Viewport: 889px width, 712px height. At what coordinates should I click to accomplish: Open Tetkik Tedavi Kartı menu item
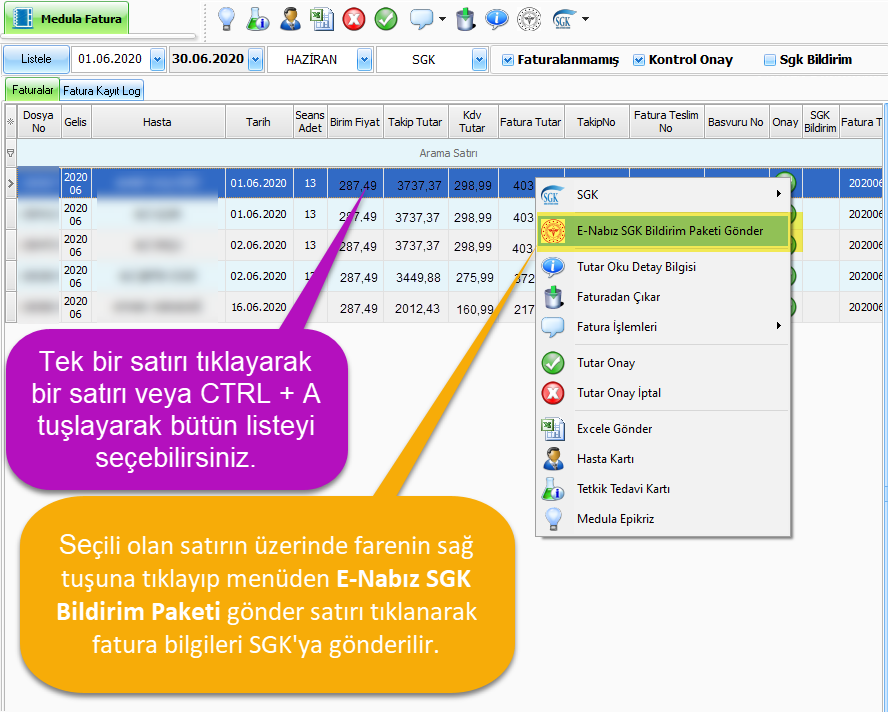click(662, 489)
